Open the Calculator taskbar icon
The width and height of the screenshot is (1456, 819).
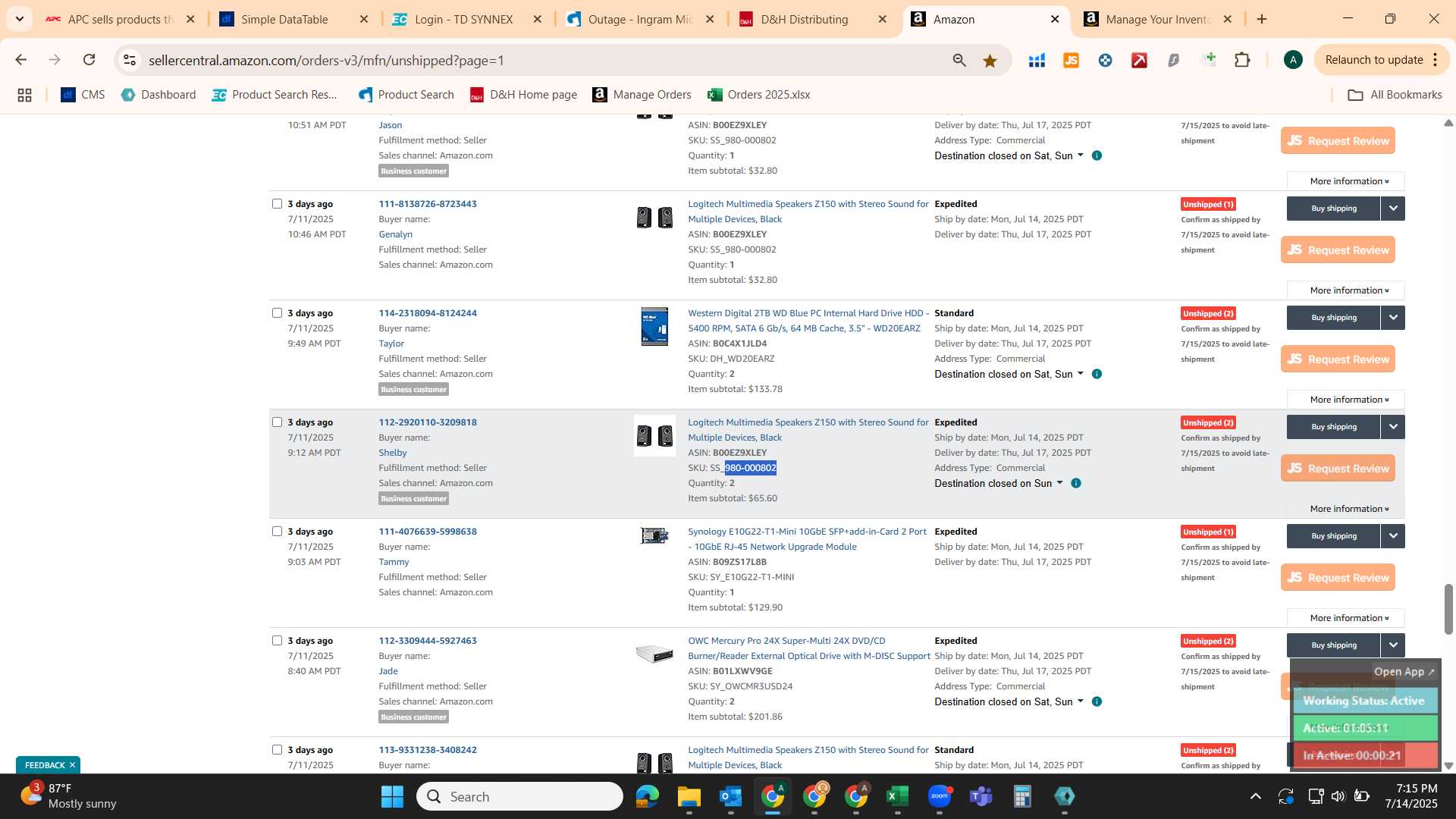1022,796
